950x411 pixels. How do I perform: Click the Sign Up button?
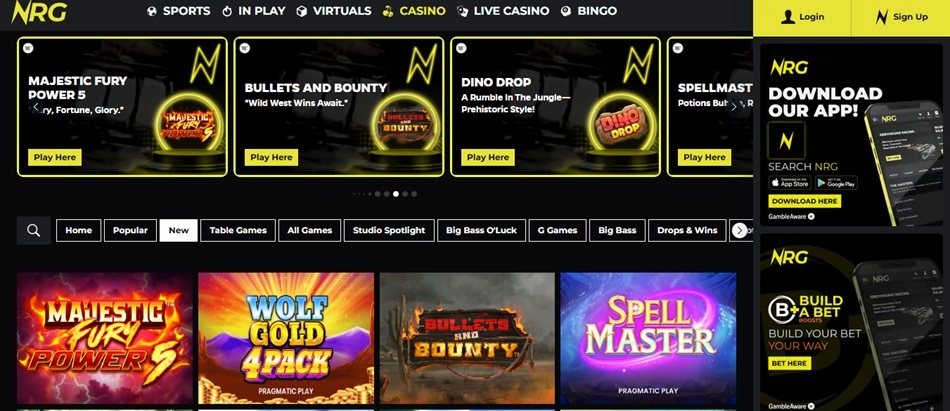pyautogui.click(x=901, y=17)
